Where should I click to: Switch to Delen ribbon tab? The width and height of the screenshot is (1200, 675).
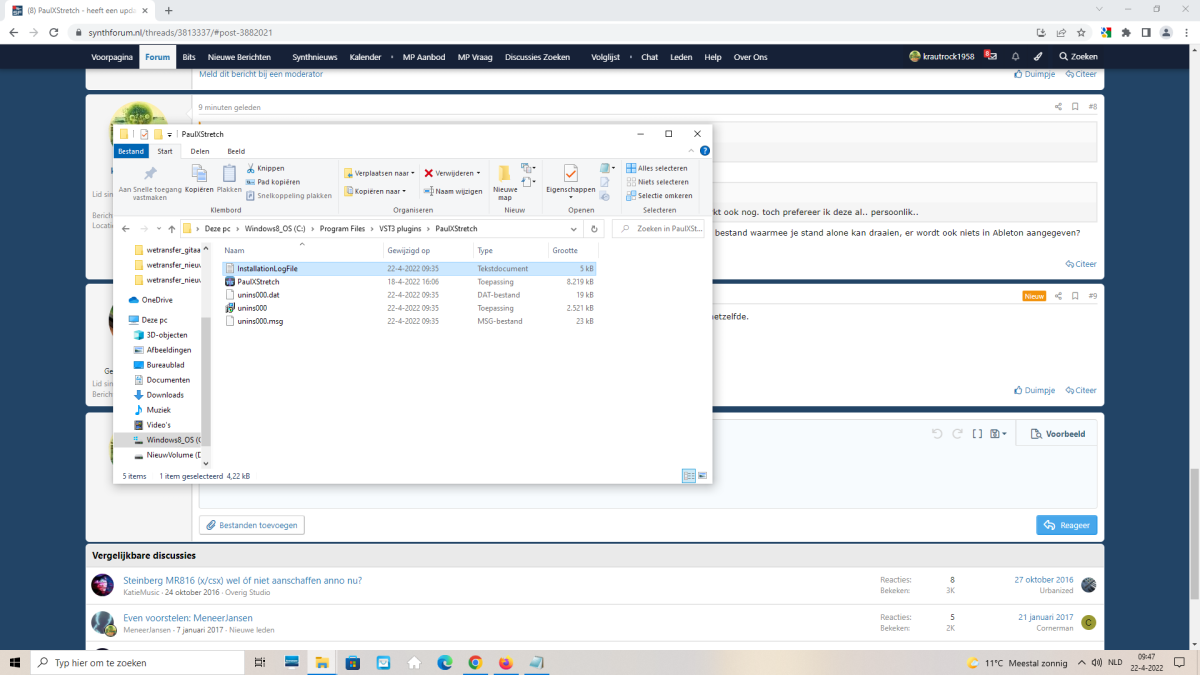pyautogui.click(x=200, y=151)
